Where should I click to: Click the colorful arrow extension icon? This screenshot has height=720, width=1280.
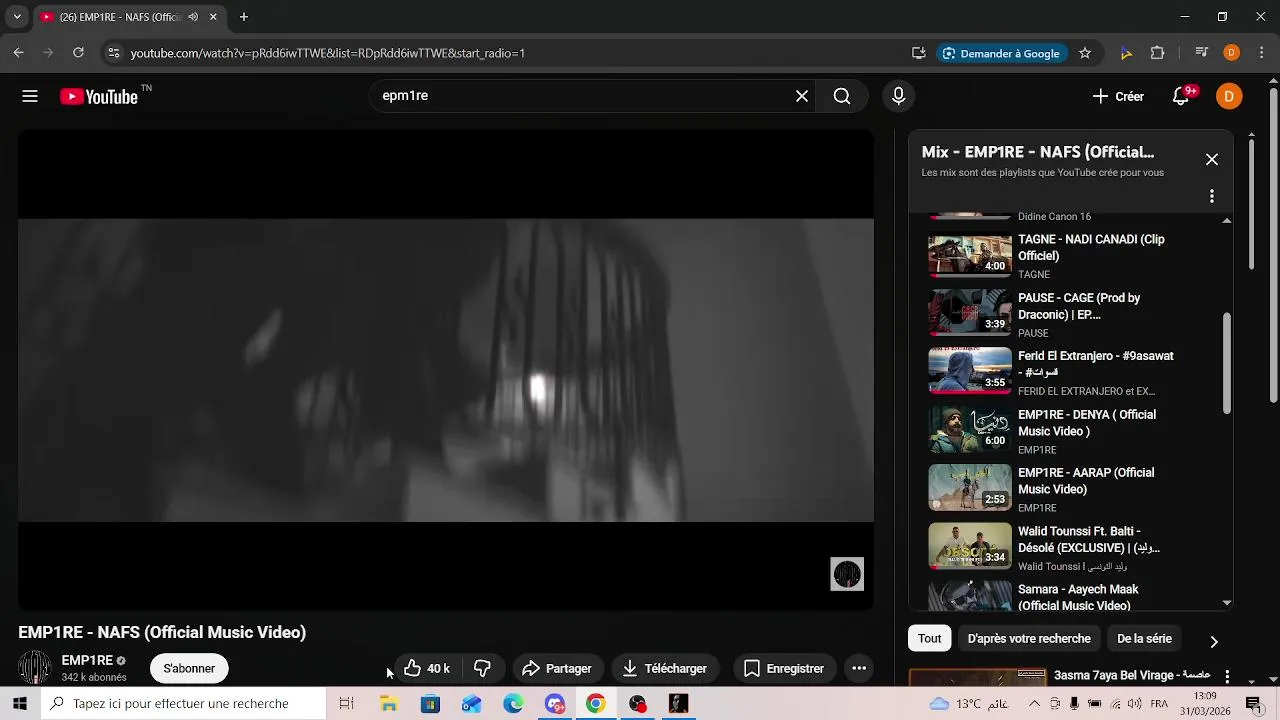tap(1127, 53)
